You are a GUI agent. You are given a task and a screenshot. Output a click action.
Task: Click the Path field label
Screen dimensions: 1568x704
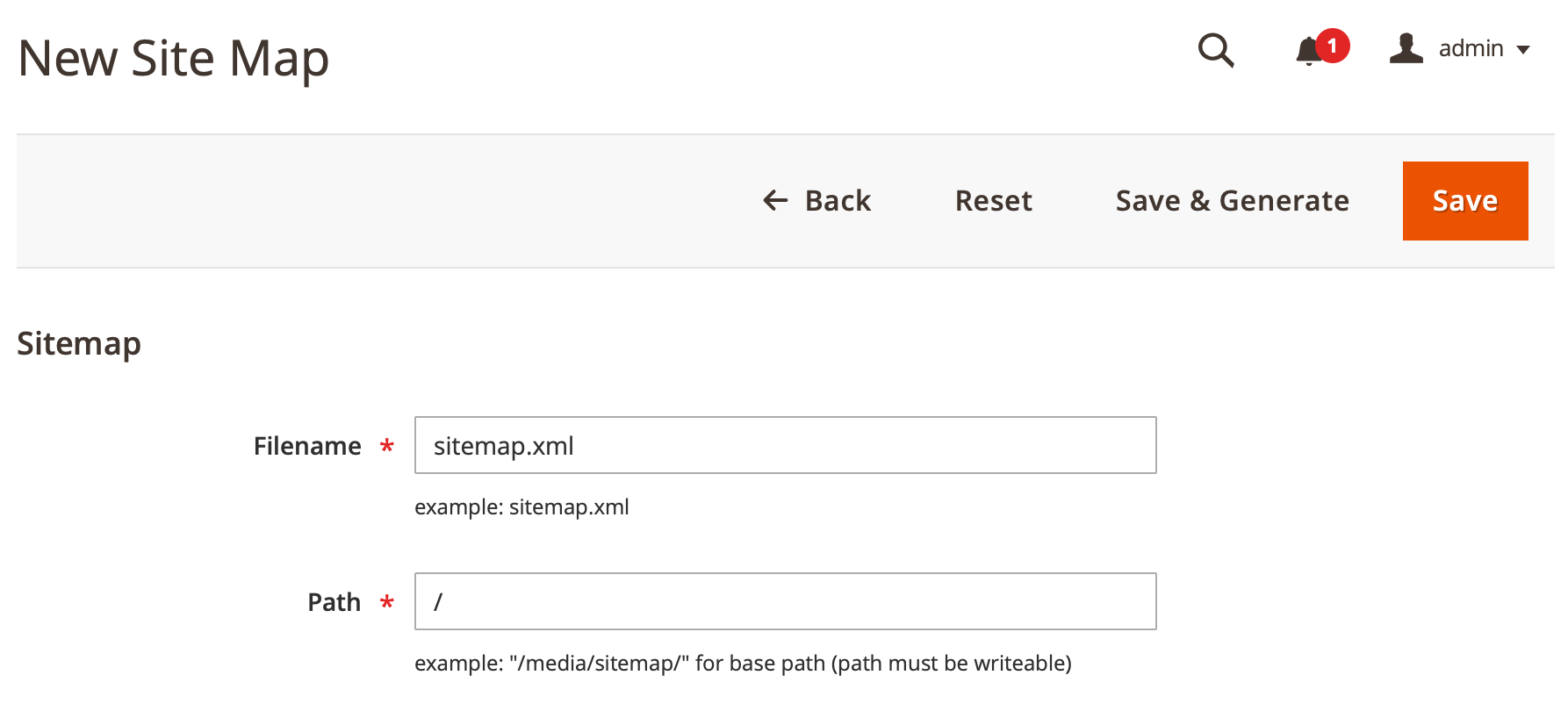tap(334, 602)
